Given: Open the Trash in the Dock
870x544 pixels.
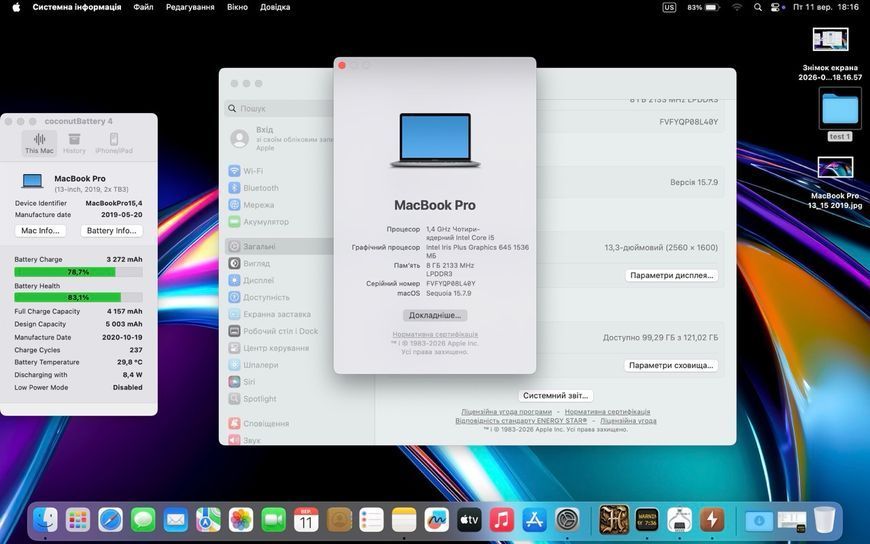Looking at the screenshot, I should click(825, 520).
